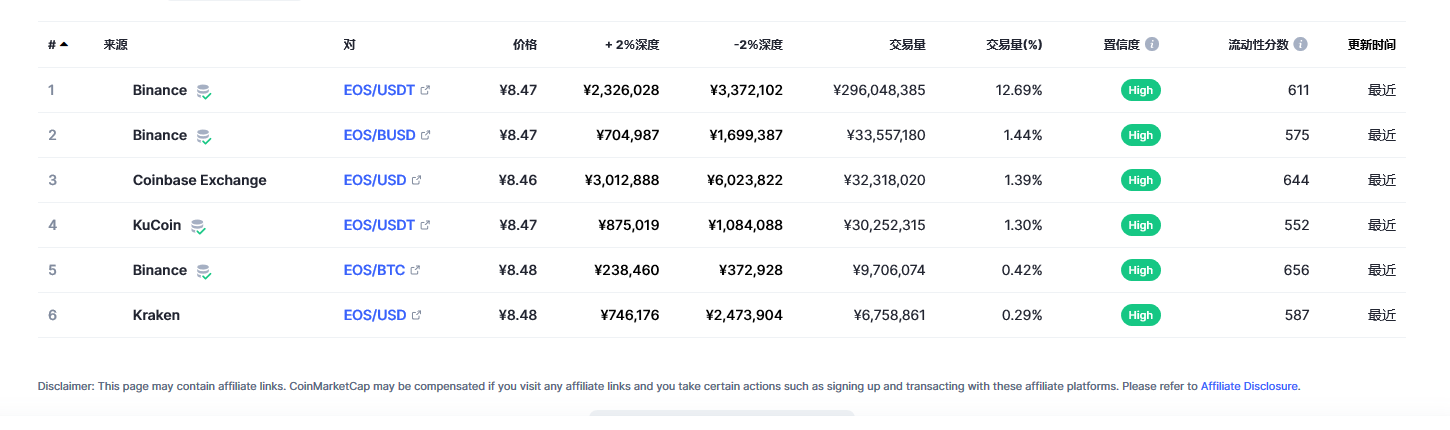1450x430 pixels.
Task: Click the info icon next to 置信度
Action: (1152, 45)
